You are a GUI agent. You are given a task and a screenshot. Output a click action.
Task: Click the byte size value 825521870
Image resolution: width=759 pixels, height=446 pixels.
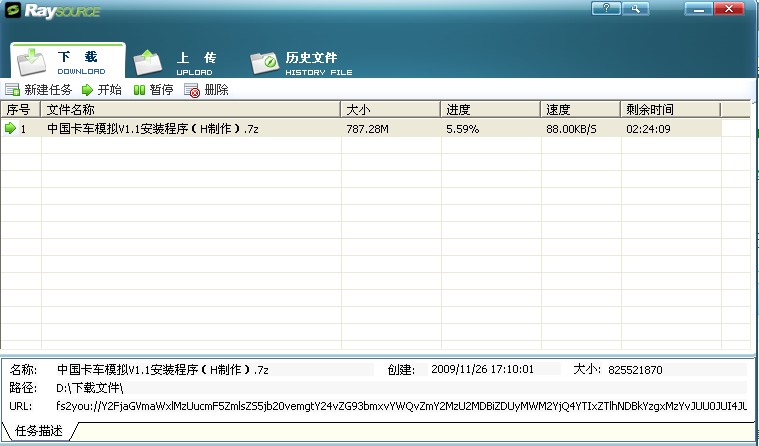click(635, 370)
